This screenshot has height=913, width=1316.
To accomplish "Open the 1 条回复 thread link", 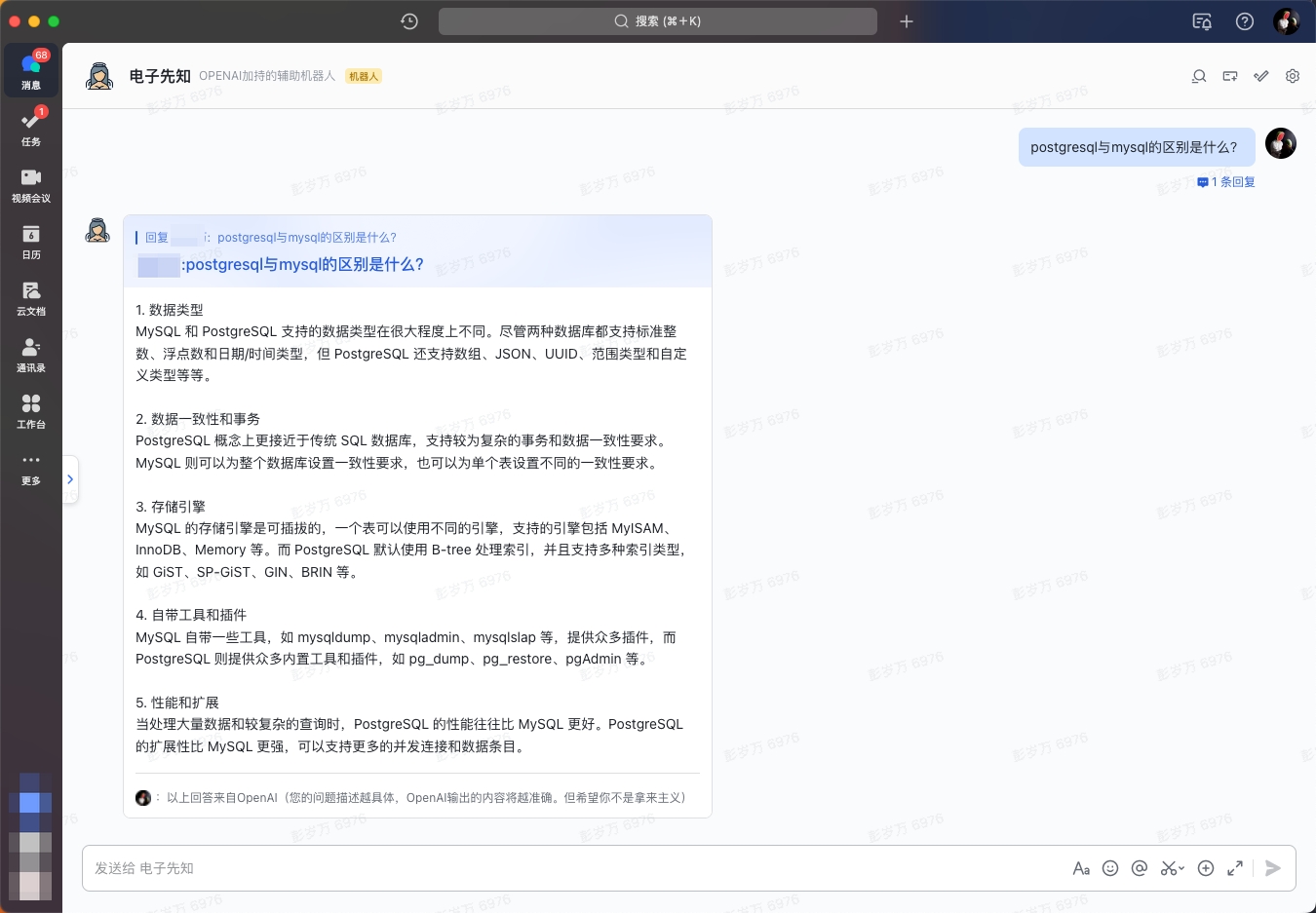I will pyautogui.click(x=1226, y=182).
